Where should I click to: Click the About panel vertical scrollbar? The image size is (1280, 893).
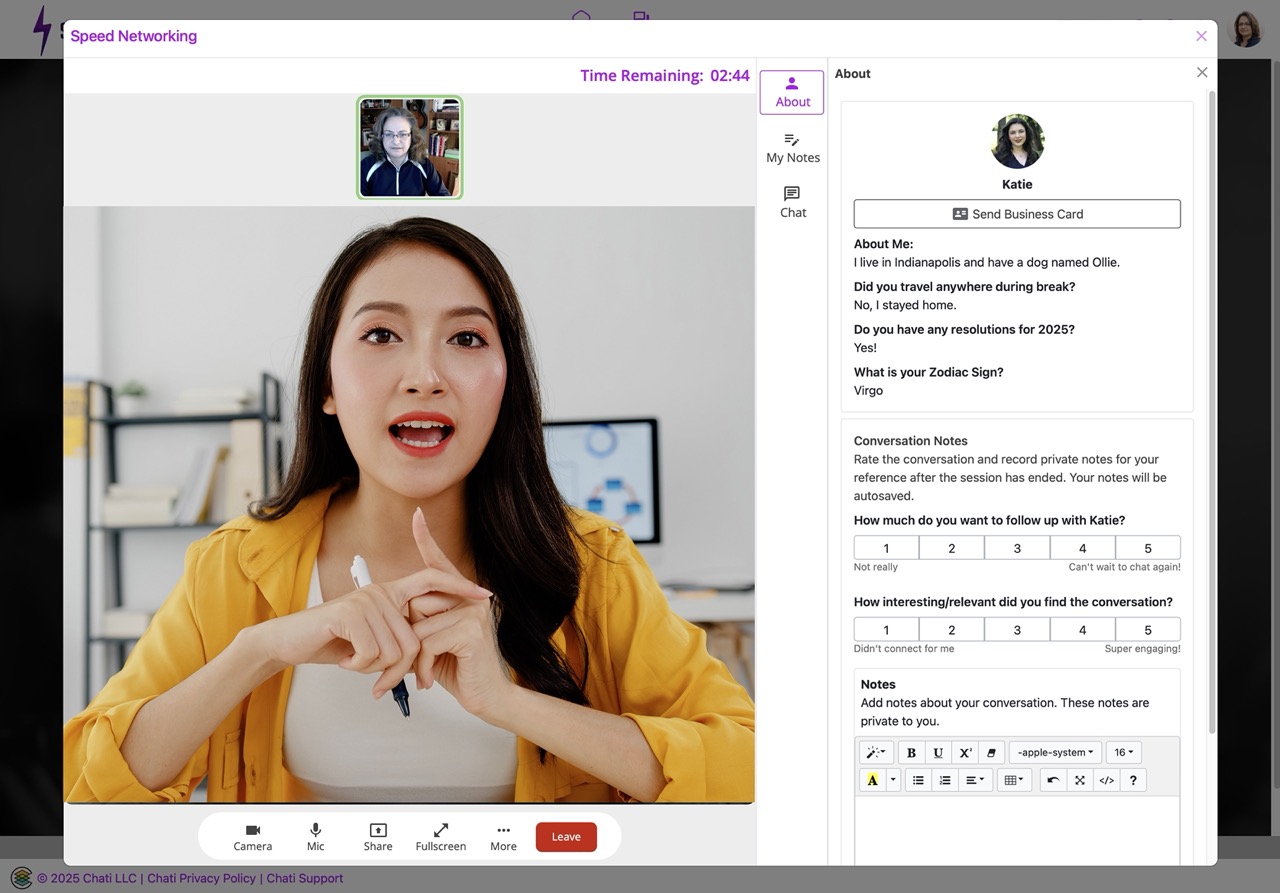pyautogui.click(x=1213, y=410)
